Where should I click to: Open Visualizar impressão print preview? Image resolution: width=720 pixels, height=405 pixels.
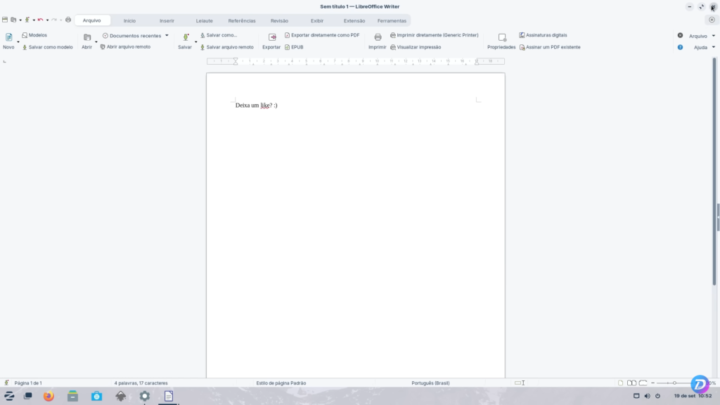tap(416, 47)
